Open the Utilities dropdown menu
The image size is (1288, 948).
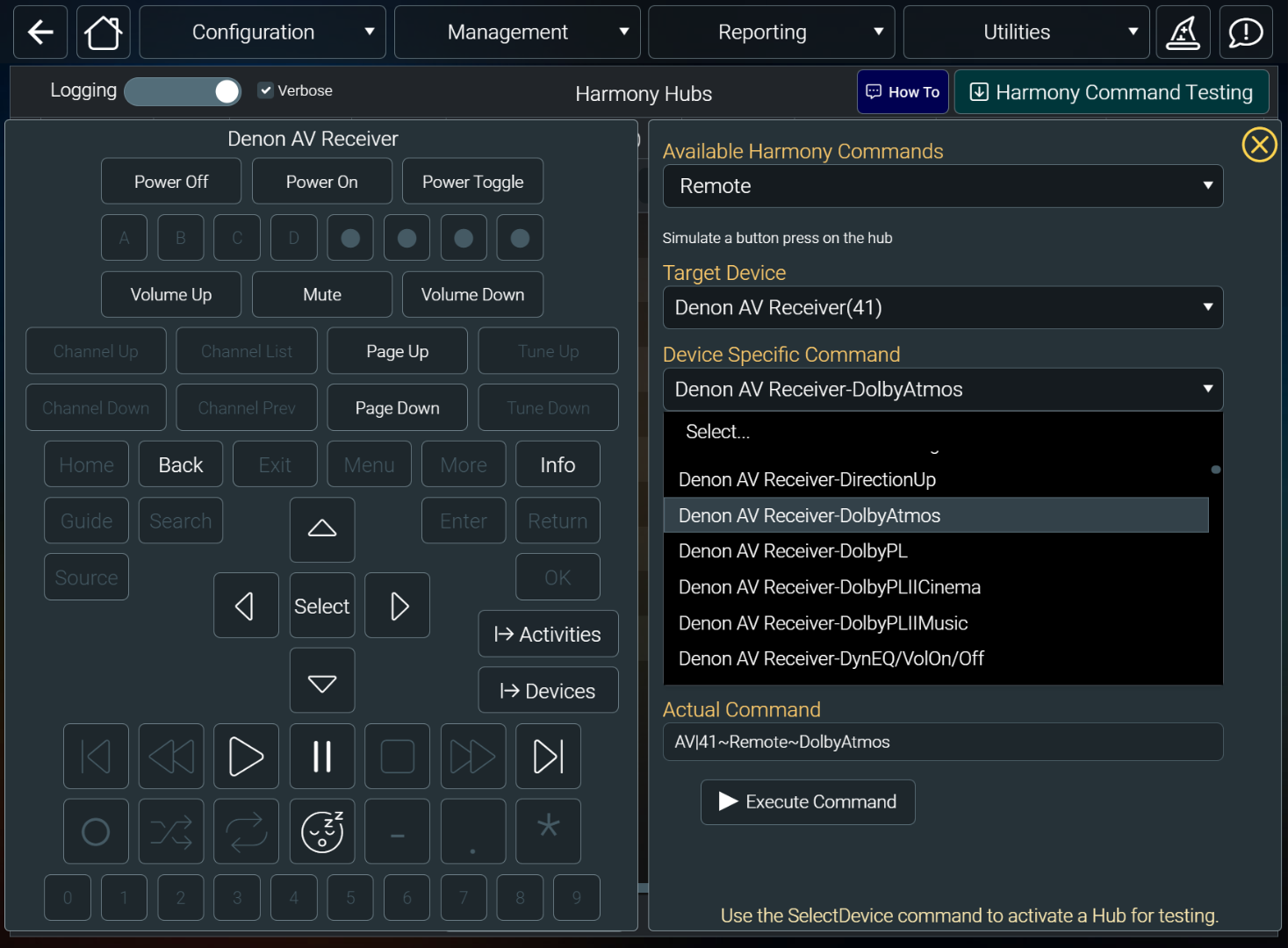(1026, 32)
